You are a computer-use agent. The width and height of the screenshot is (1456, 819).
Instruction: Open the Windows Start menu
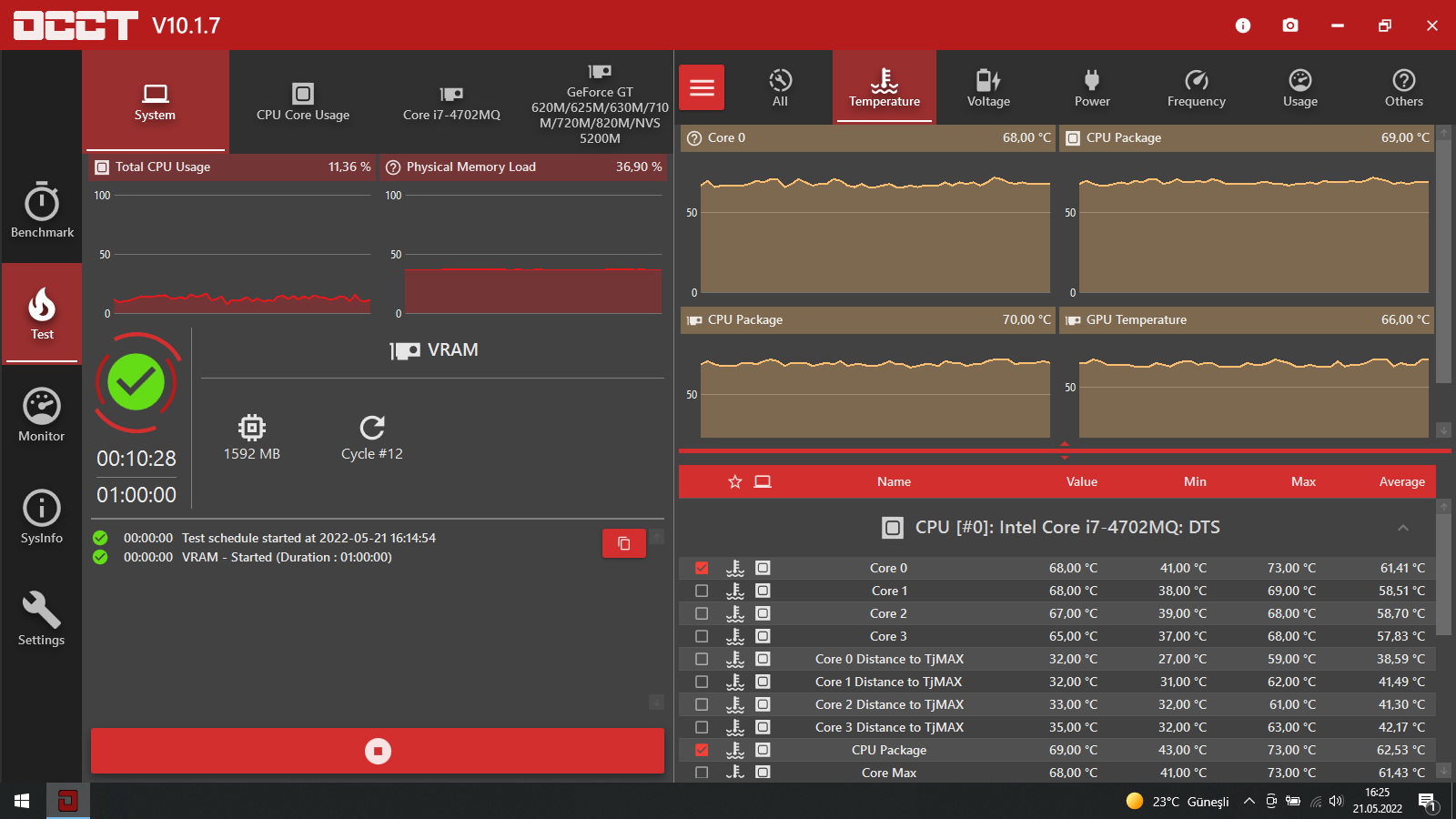coord(22,801)
